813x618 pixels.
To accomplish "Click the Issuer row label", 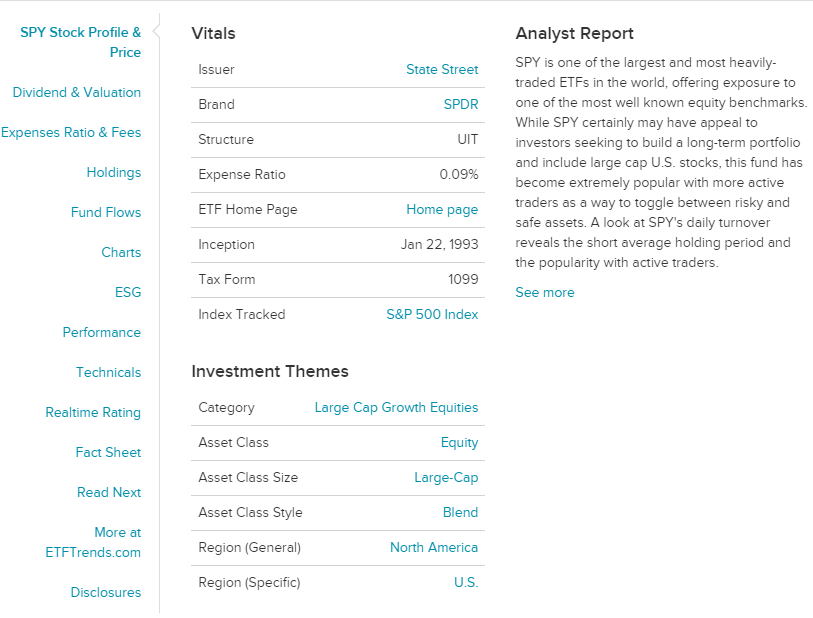I will pyautogui.click(x=216, y=69).
